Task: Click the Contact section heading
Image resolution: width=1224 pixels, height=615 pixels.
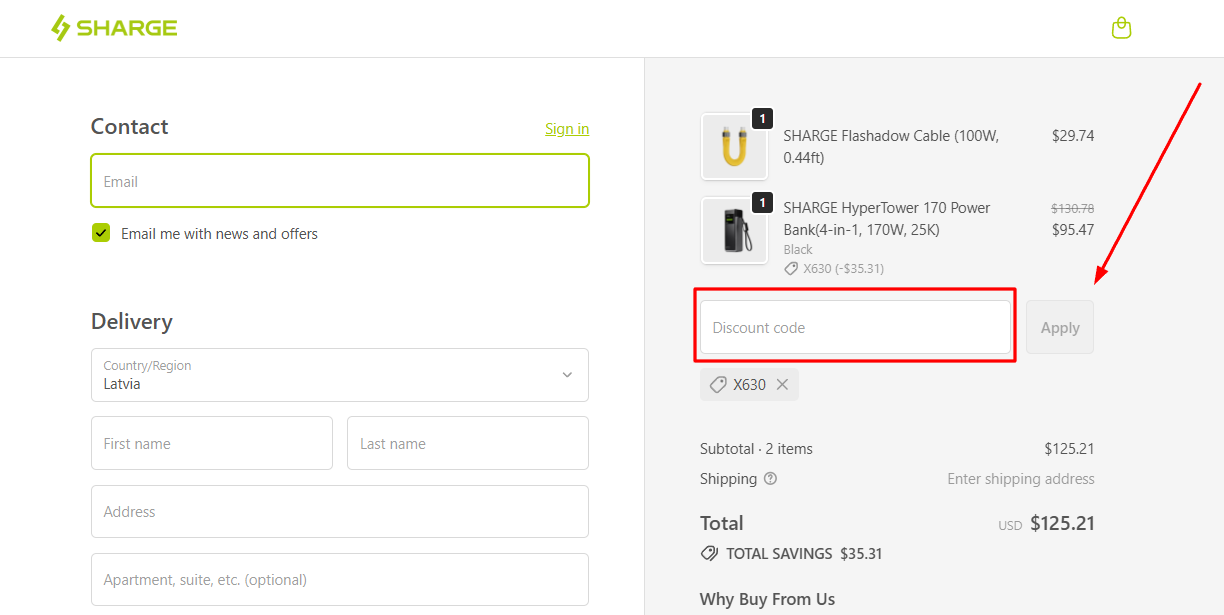Action: (x=129, y=126)
